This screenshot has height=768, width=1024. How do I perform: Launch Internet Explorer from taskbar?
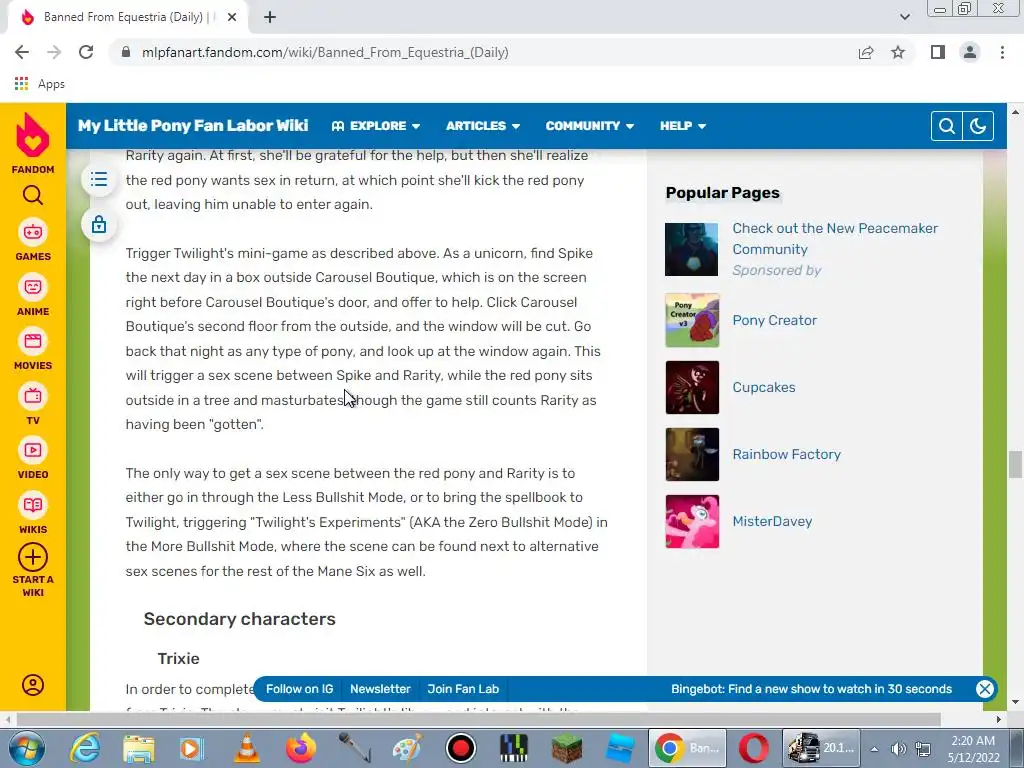pos(85,748)
